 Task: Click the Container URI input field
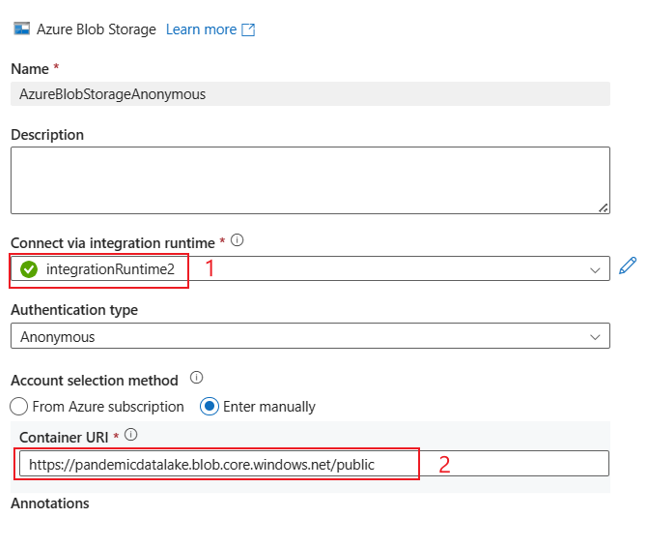tap(310, 464)
